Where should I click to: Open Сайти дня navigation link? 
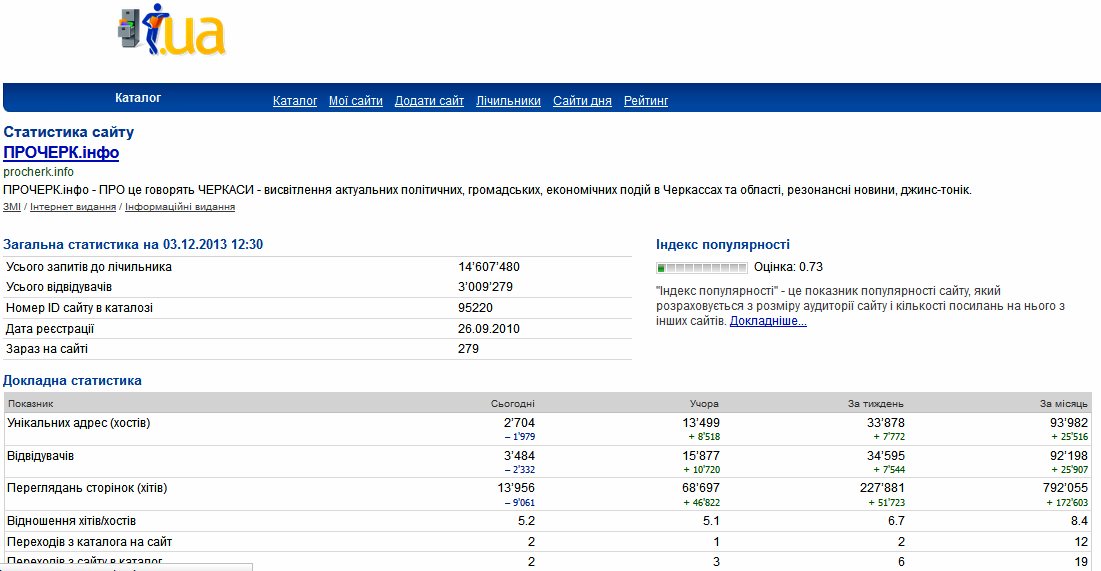click(x=582, y=101)
